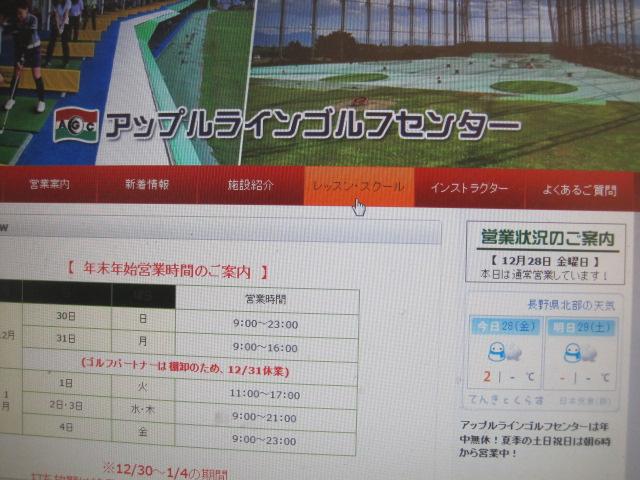Open 長野県北部の天気 link
Viewport: 640px width, 480px height.
coord(571,304)
